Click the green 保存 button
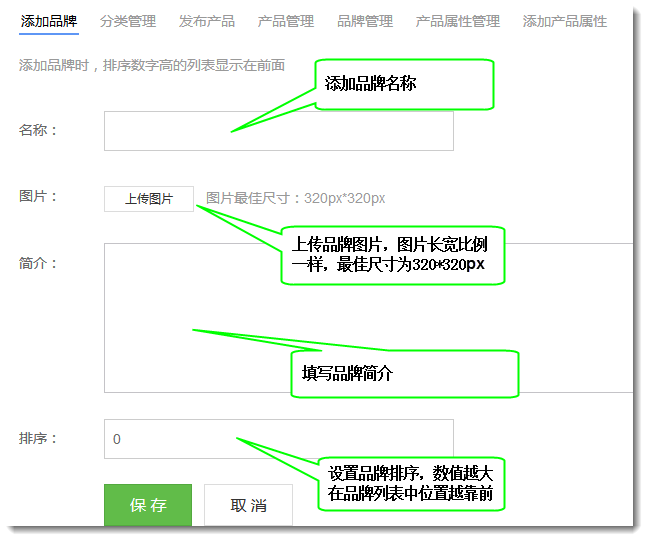 148,505
